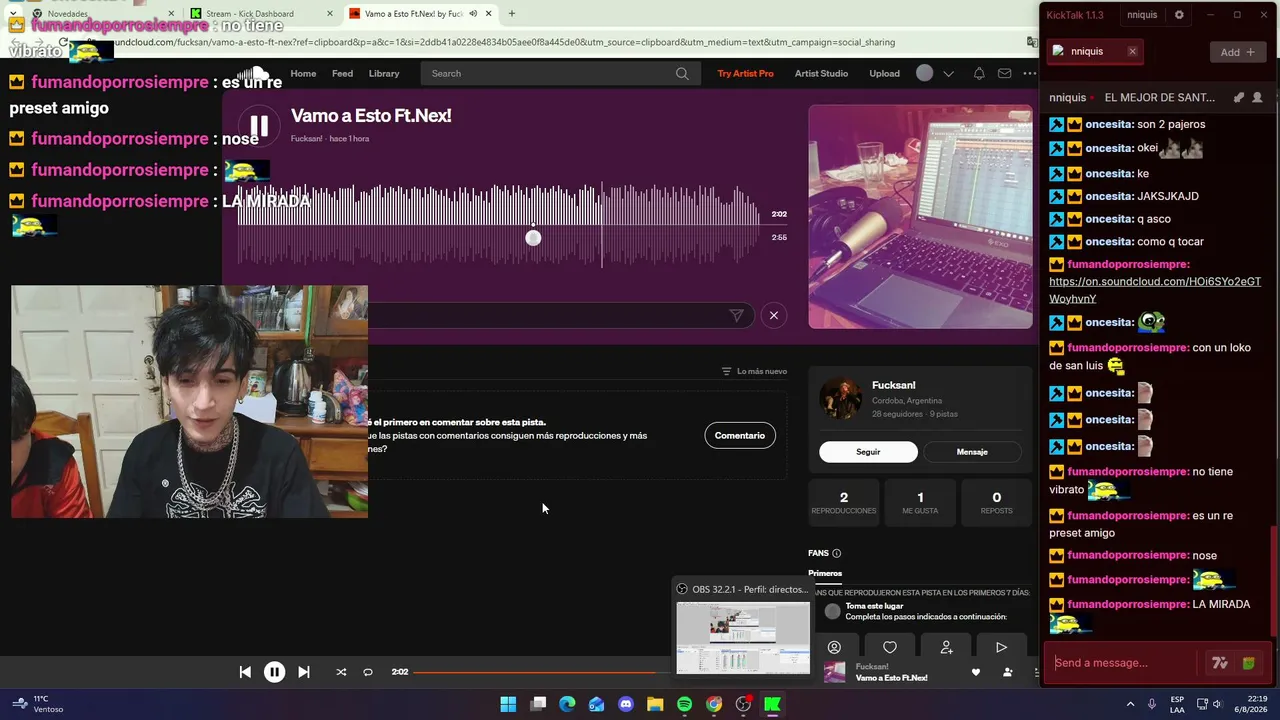The height and width of the screenshot is (720, 1280).
Task: Select the Primeros fans tab
Action: pos(825,573)
